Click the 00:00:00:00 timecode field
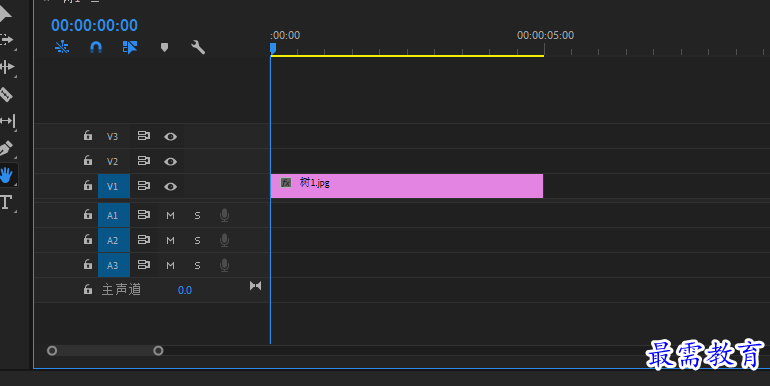Viewport: 770px width, 386px height. (94, 25)
